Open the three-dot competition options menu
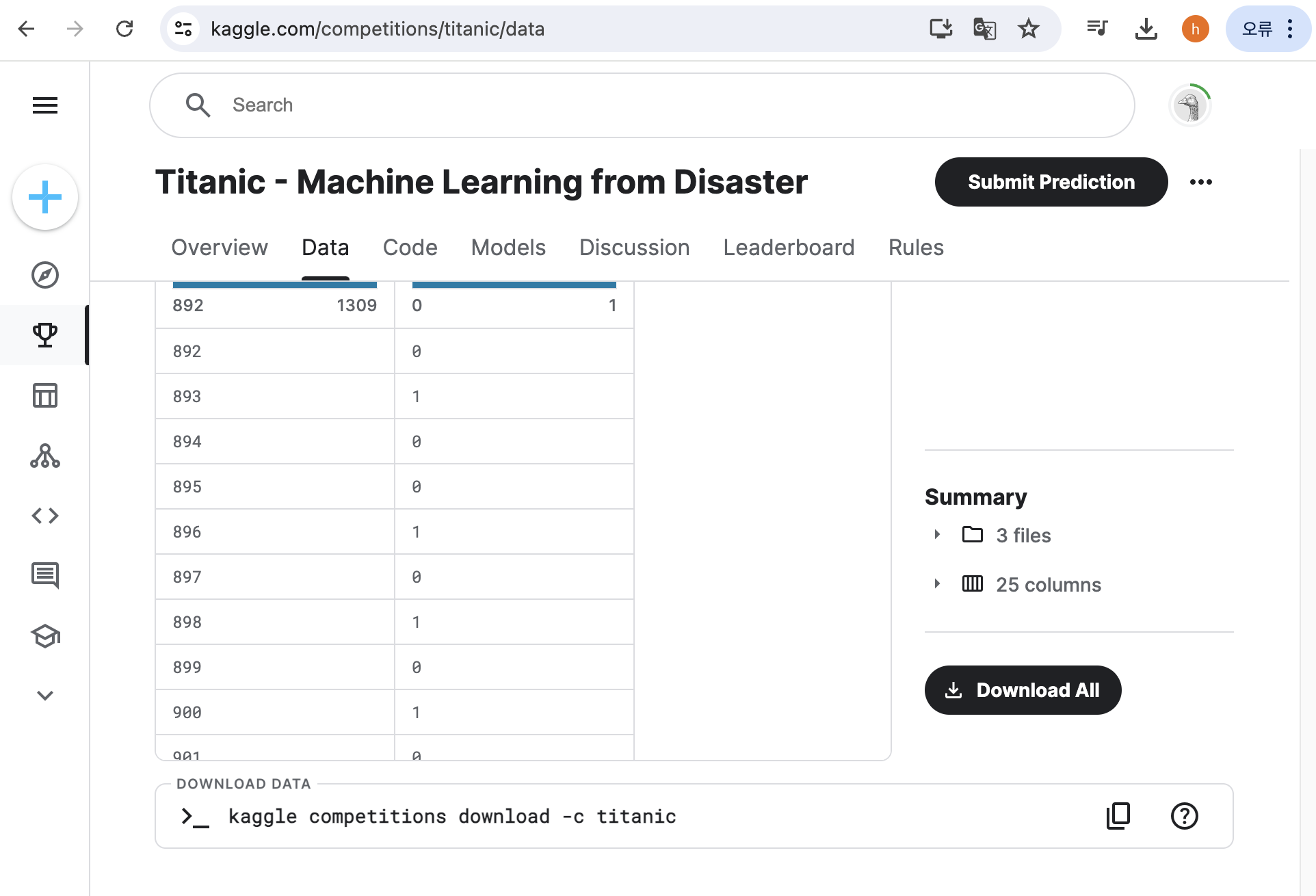 click(x=1200, y=182)
